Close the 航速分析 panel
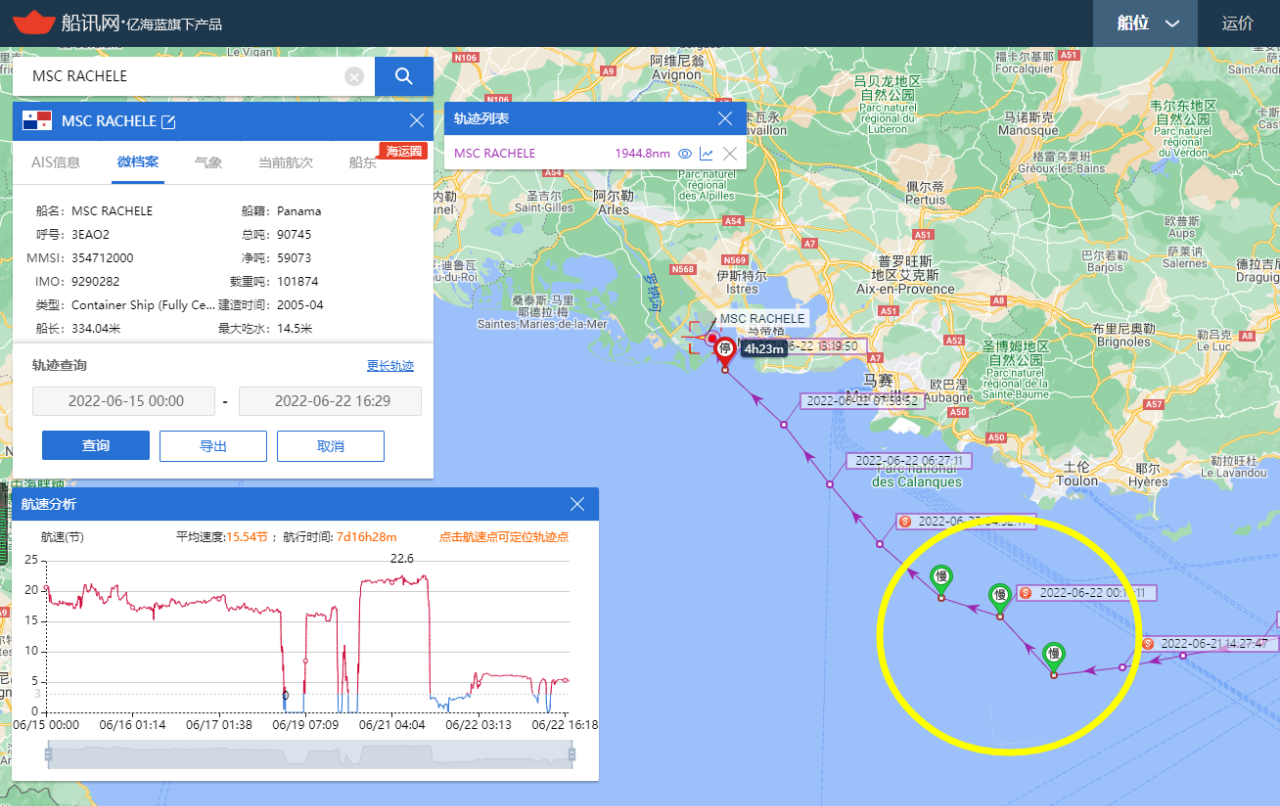 [577, 504]
